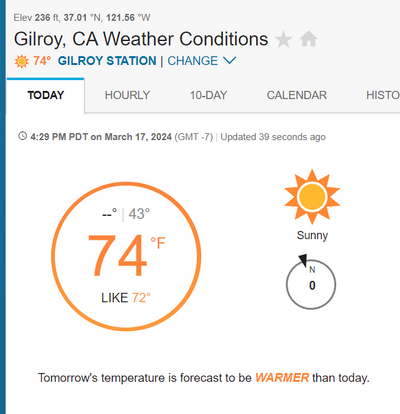The height and width of the screenshot is (414, 400).
Task: Open the History tab
Action: (x=383, y=95)
